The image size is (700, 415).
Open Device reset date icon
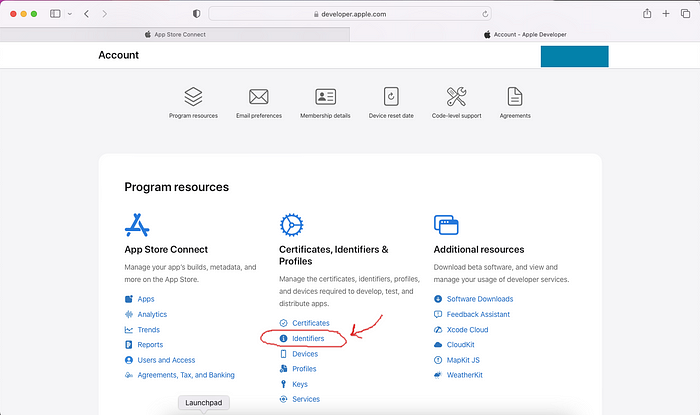click(391, 96)
